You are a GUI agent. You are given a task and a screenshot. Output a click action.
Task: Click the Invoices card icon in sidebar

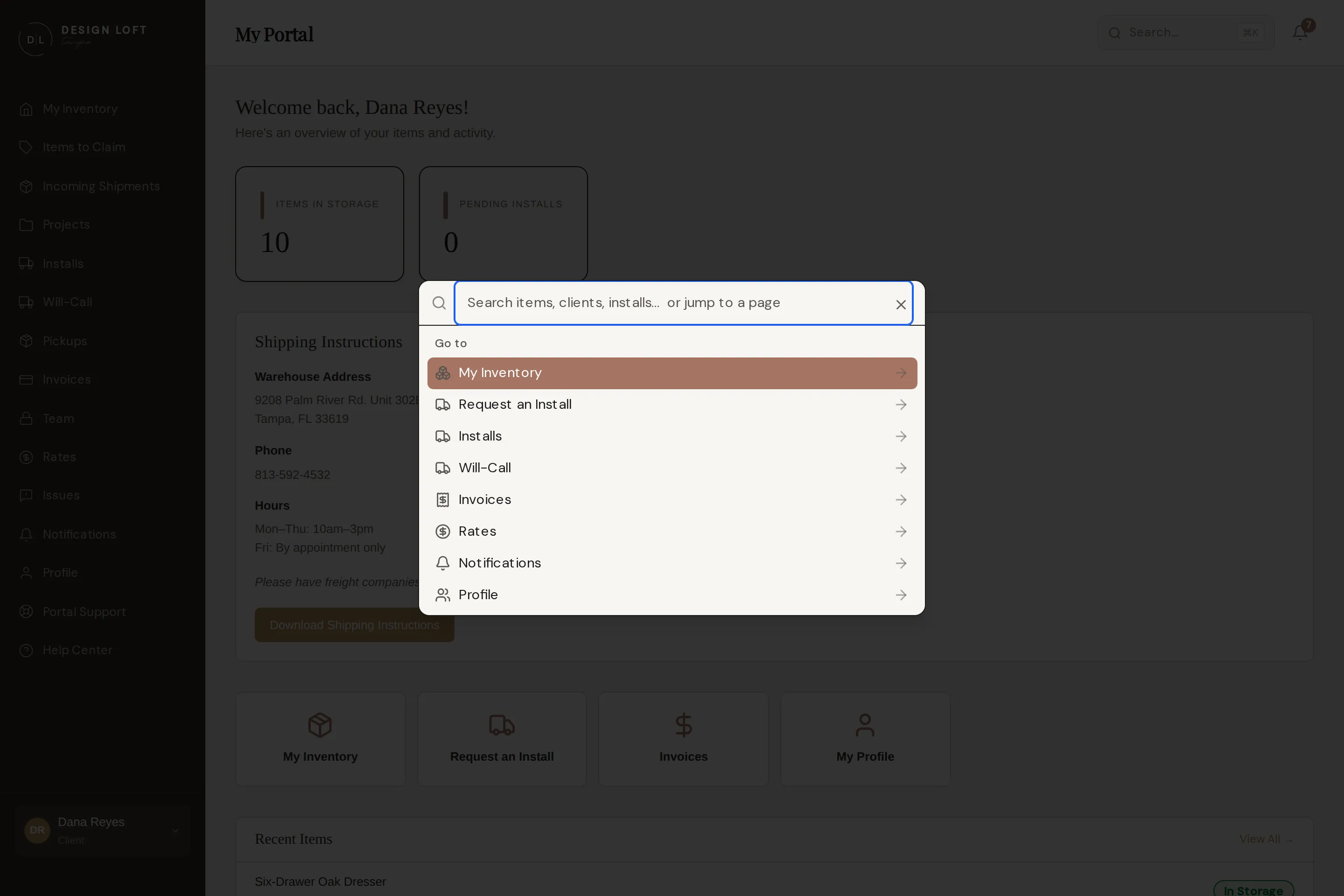(26, 379)
